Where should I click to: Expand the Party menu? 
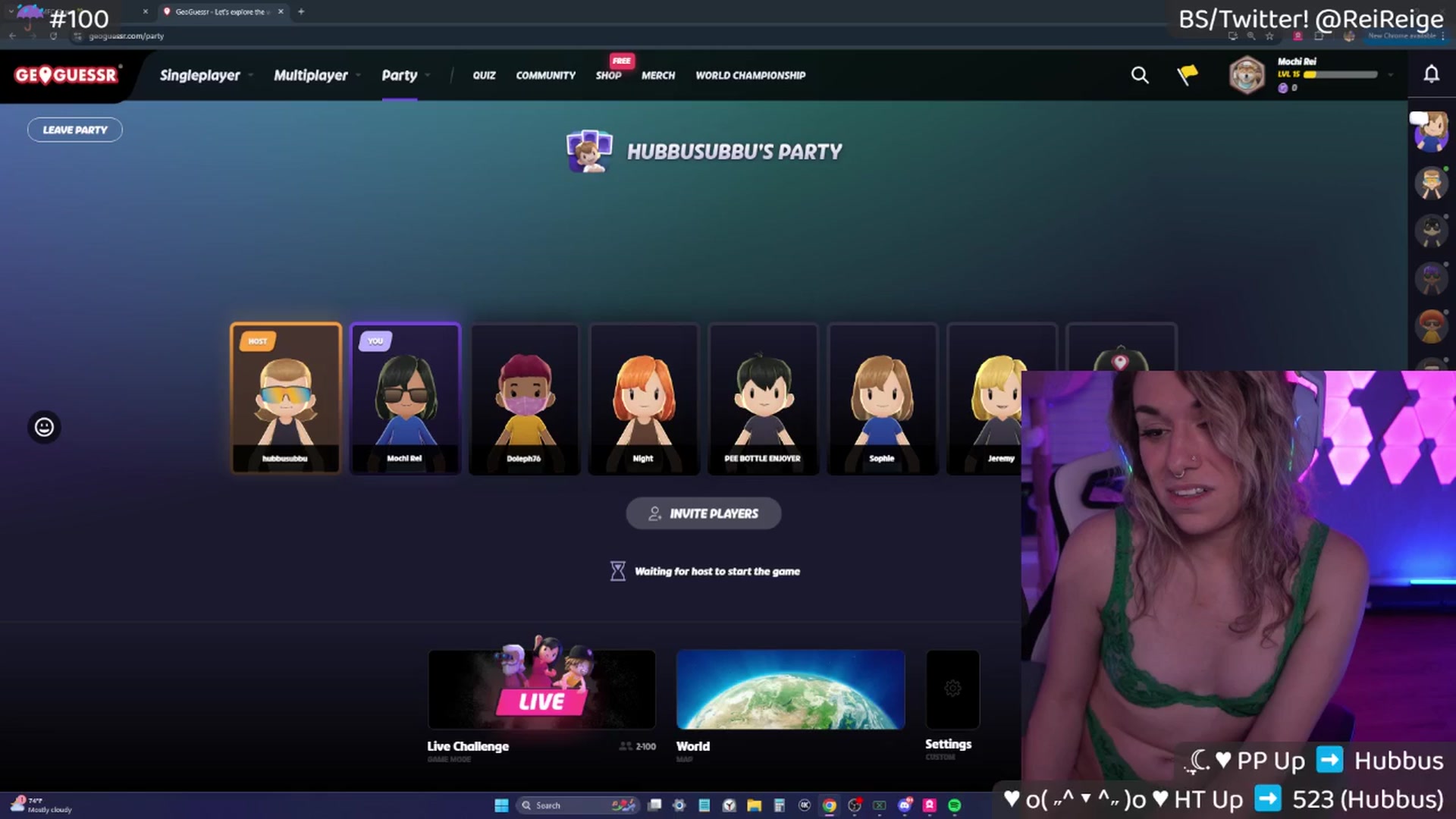406,75
